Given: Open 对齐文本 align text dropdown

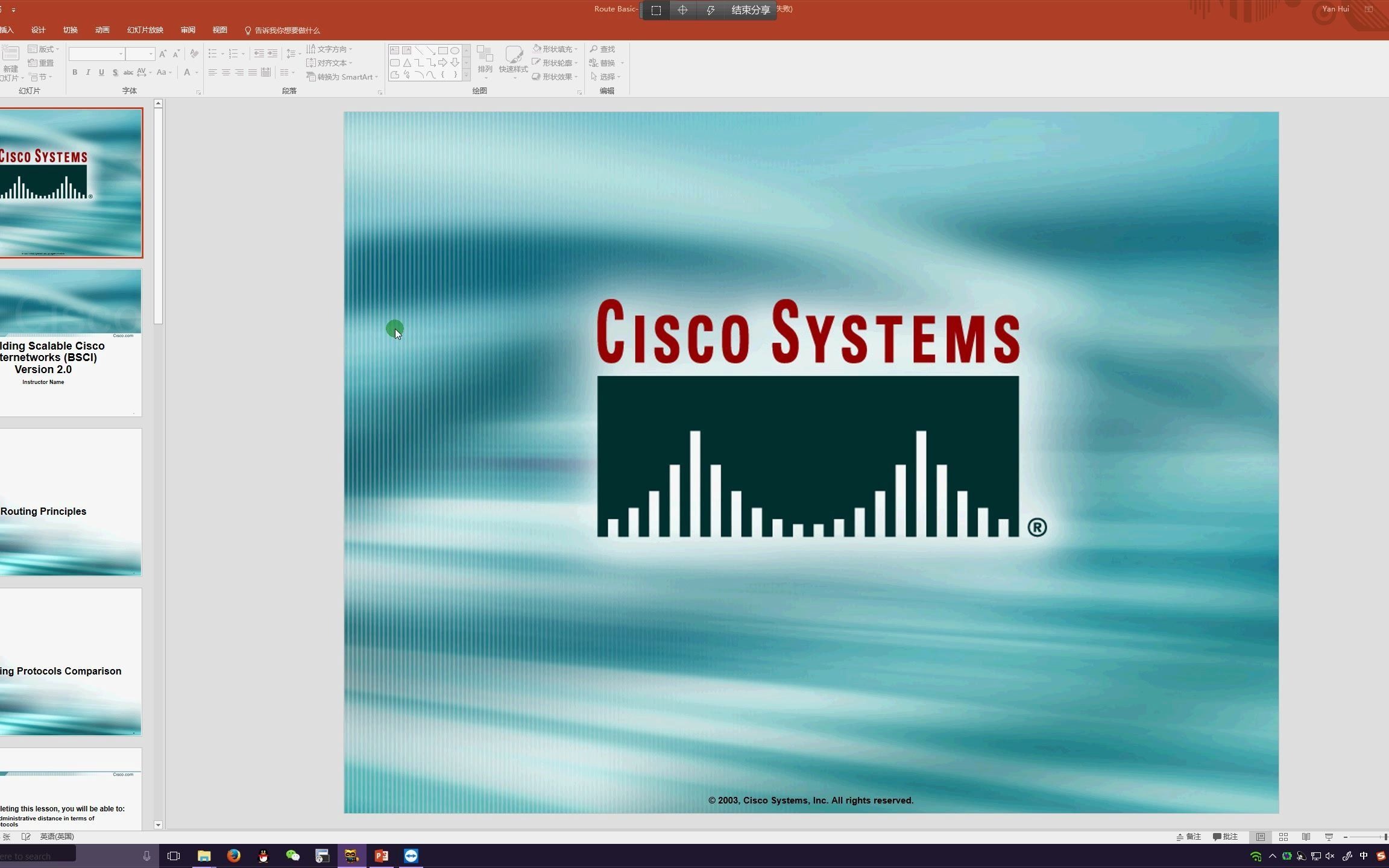Looking at the screenshot, I should tap(329, 63).
